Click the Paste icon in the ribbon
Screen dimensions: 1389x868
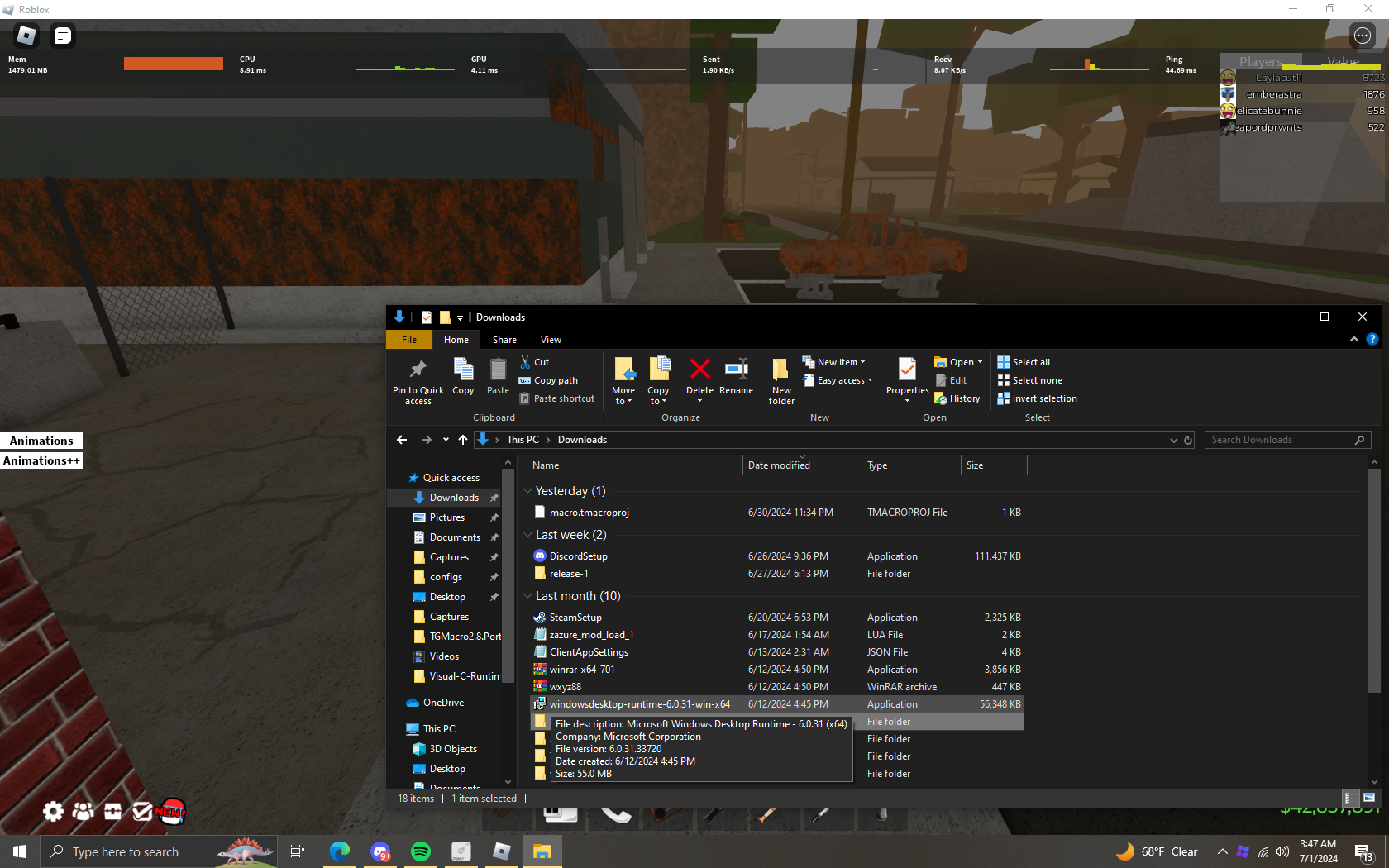coord(498,377)
